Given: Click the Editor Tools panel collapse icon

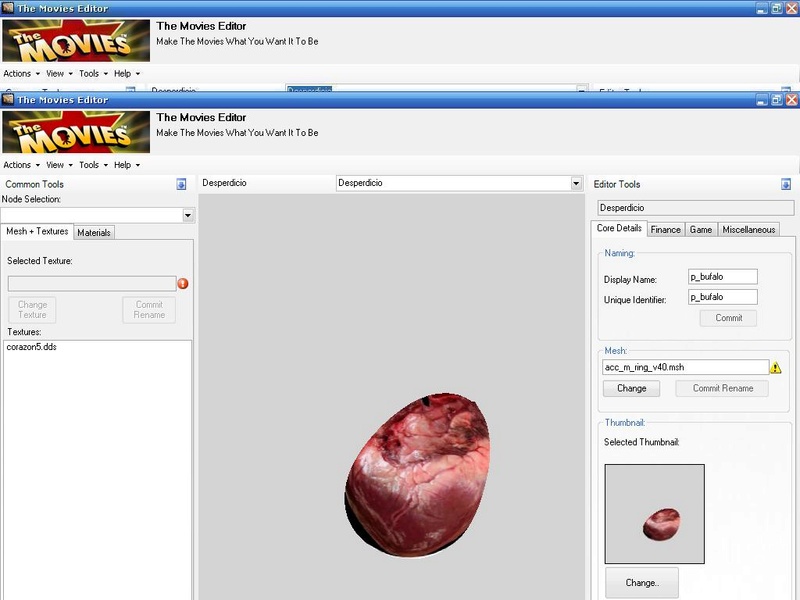Looking at the screenshot, I should tap(786, 184).
